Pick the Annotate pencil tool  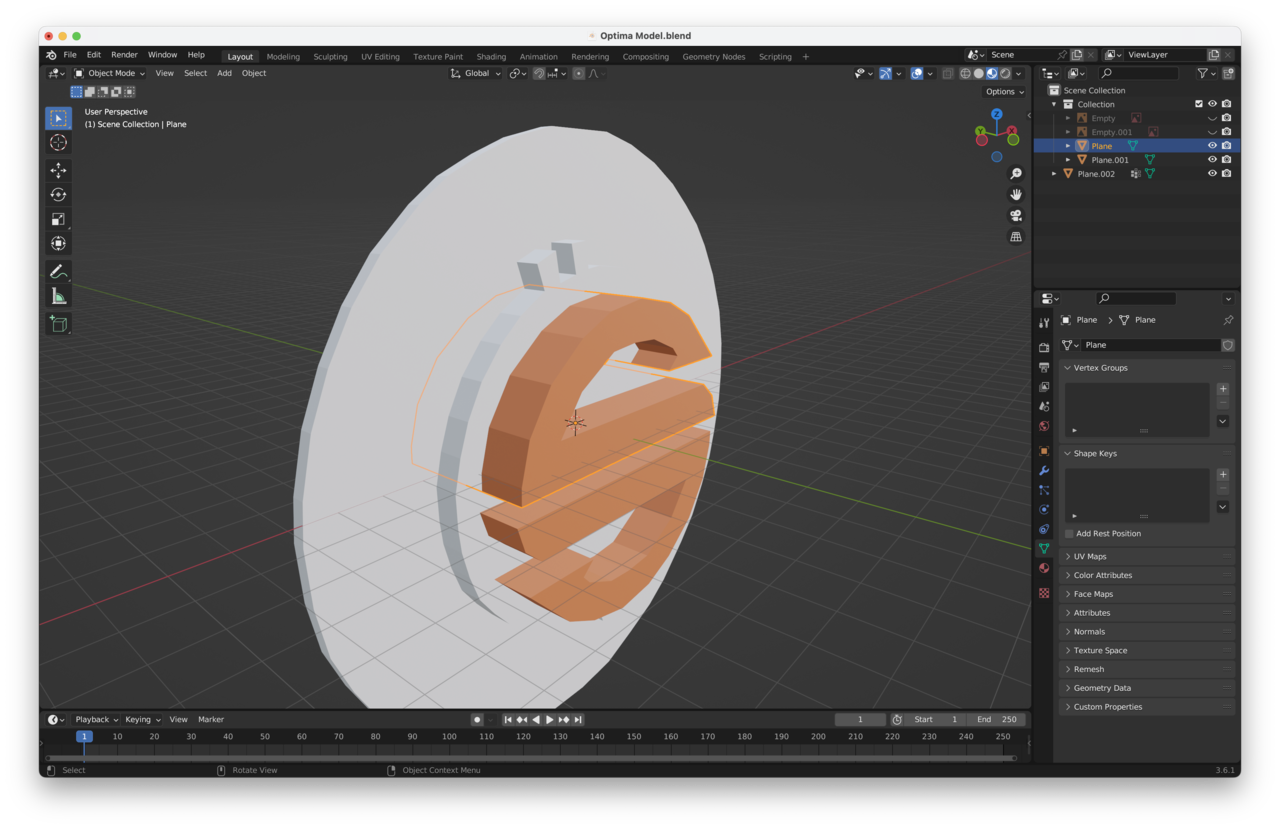point(58,272)
